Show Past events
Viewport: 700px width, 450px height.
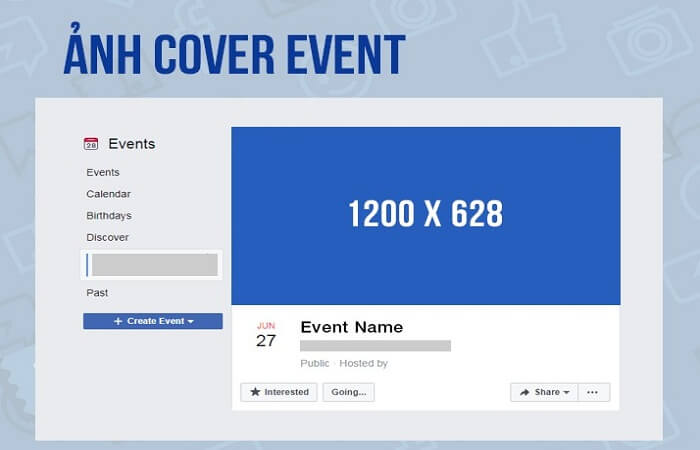pyautogui.click(x=97, y=293)
